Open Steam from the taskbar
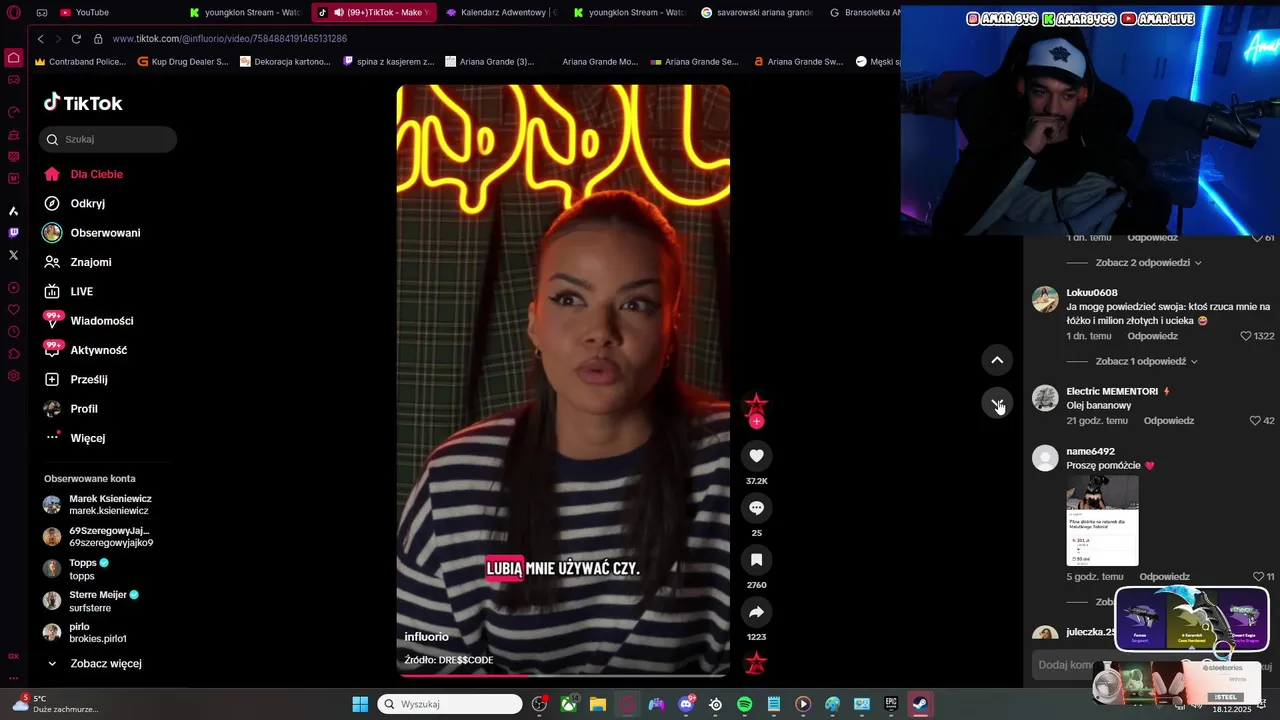The width and height of the screenshot is (1280, 720). pos(920,704)
